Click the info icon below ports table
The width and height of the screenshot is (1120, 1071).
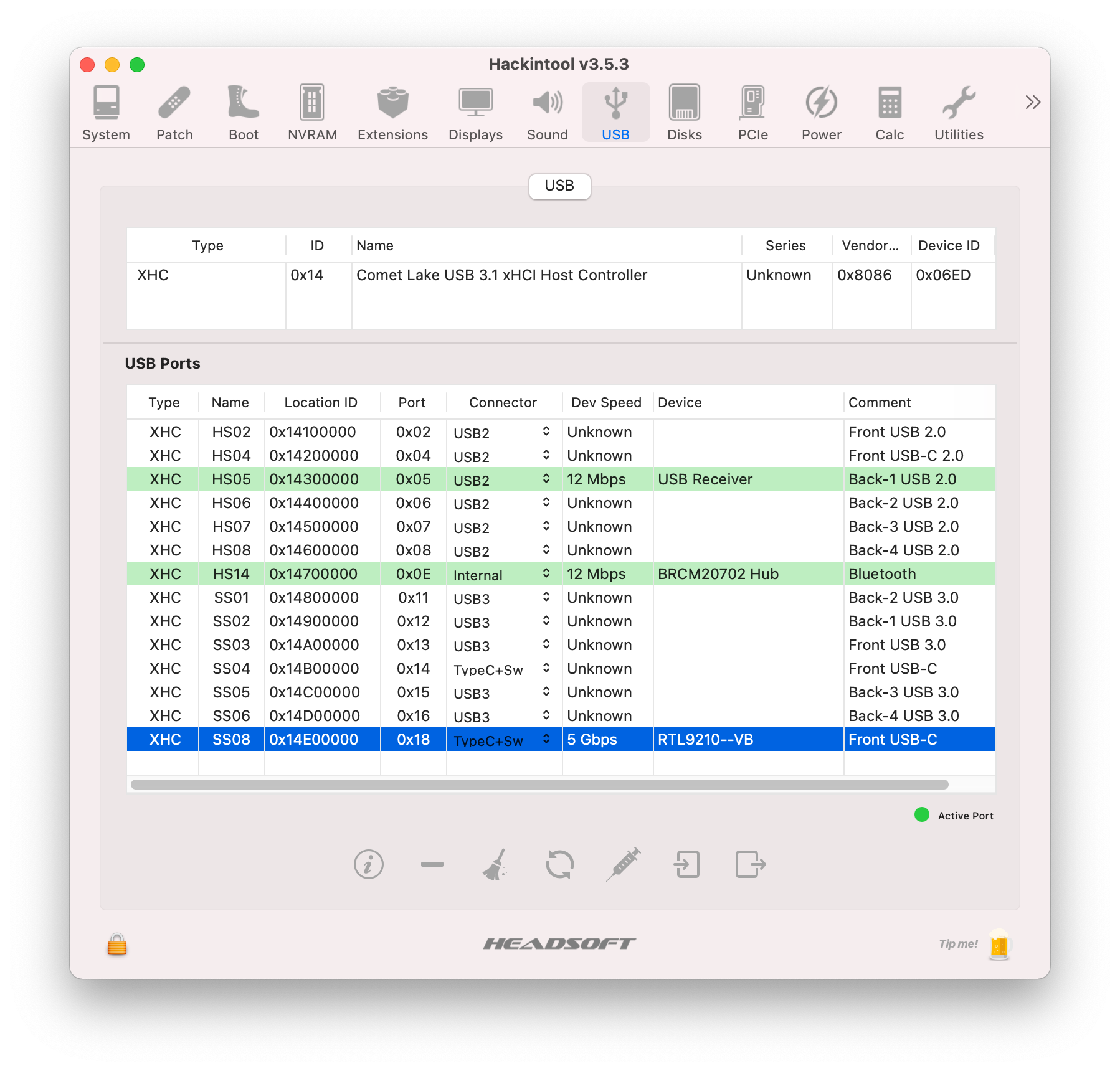(x=369, y=864)
